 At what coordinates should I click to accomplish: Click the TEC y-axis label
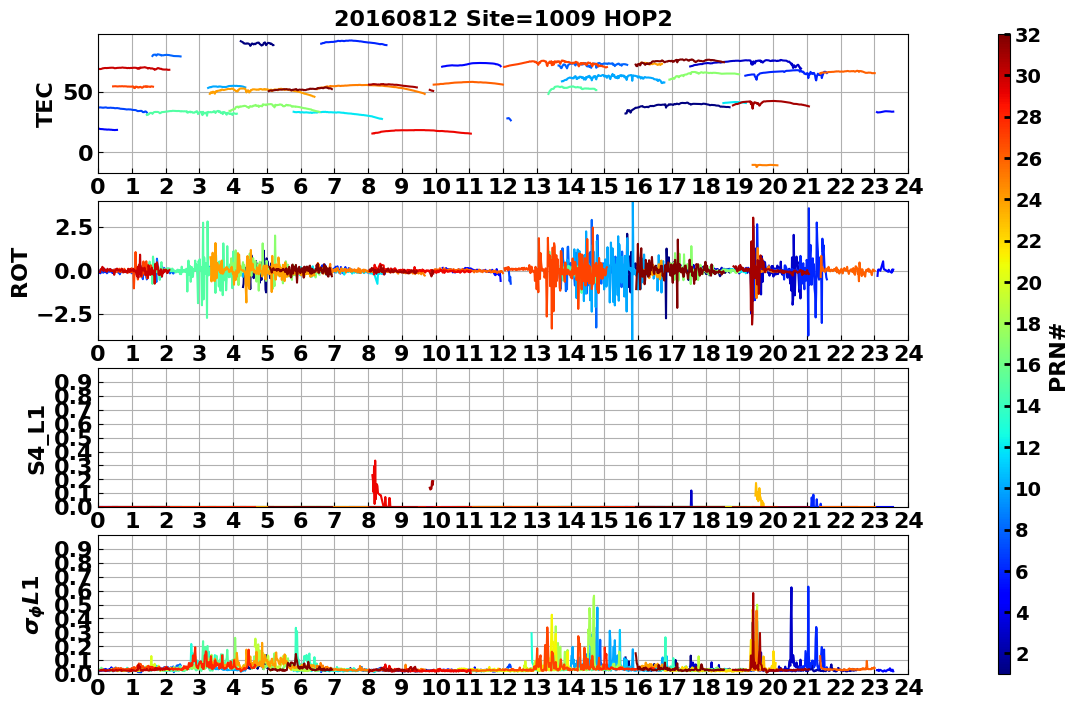tap(44, 105)
